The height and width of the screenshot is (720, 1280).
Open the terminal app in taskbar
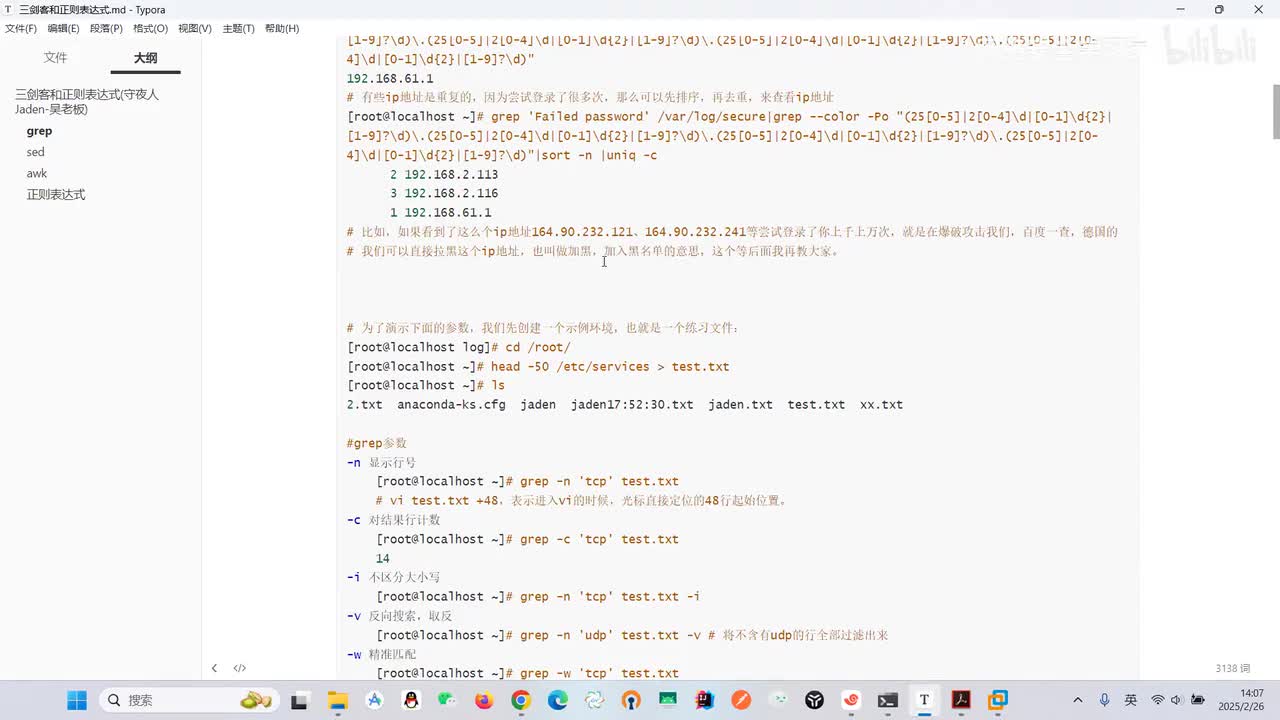888,700
